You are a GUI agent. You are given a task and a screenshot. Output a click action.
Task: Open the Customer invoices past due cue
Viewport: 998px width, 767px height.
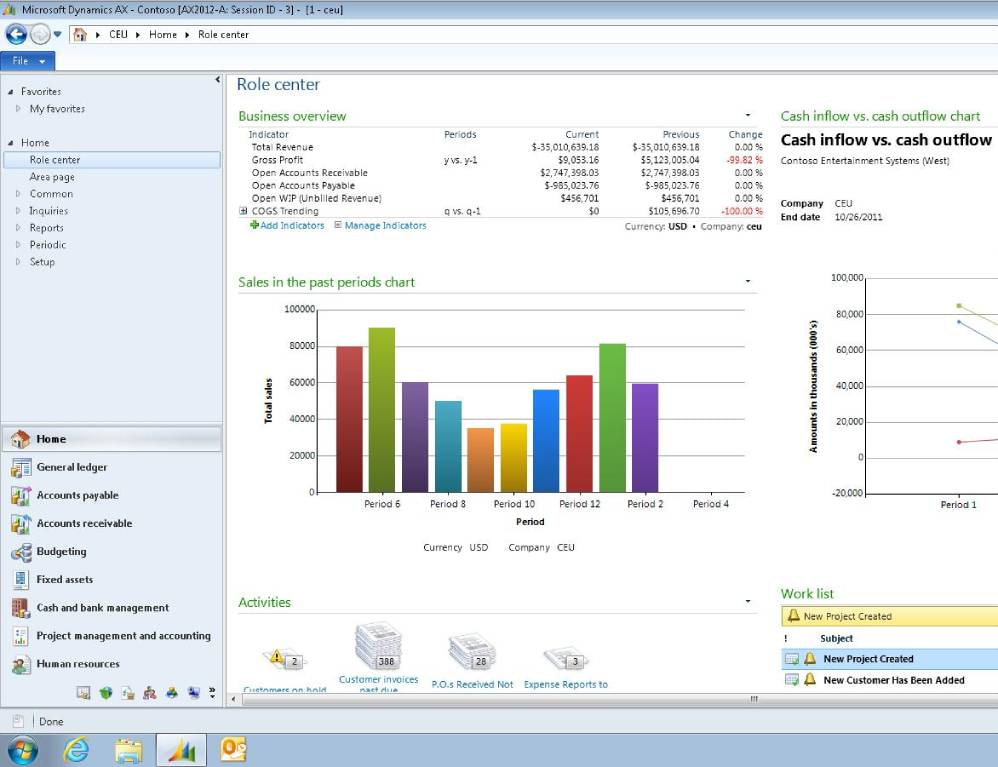(379, 656)
